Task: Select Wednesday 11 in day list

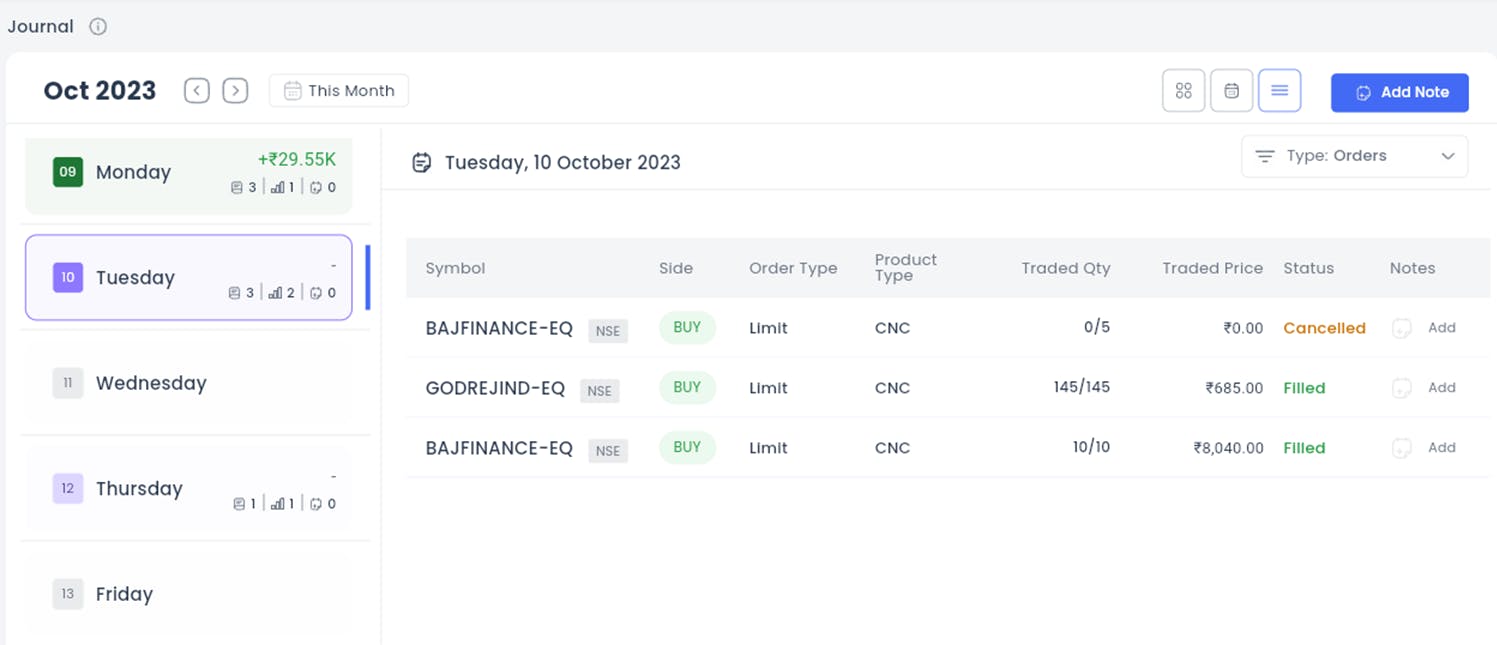Action: (x=189, y=383)
